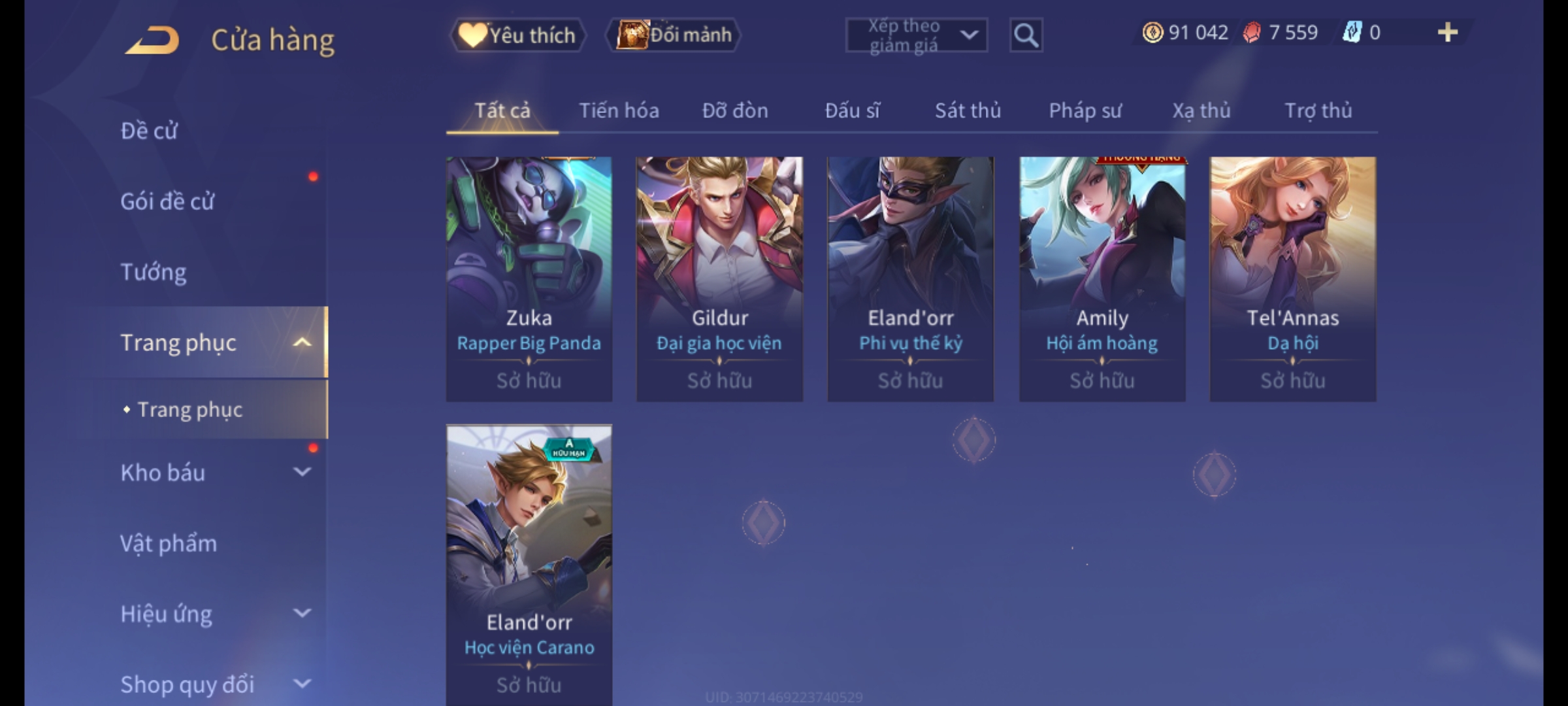
Task: Select the Tiến hóa tab
Action: pyautogui.click(x=619, y=110)
